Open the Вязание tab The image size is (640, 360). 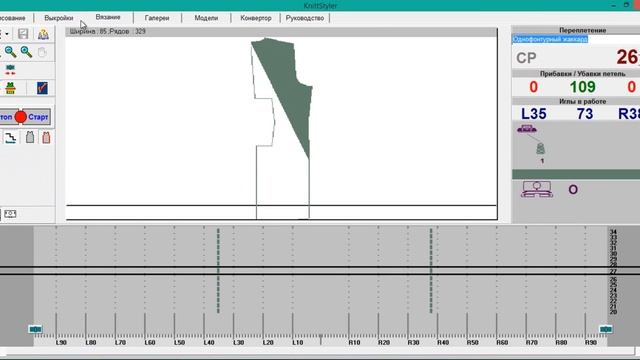click(x=108, y=17)
